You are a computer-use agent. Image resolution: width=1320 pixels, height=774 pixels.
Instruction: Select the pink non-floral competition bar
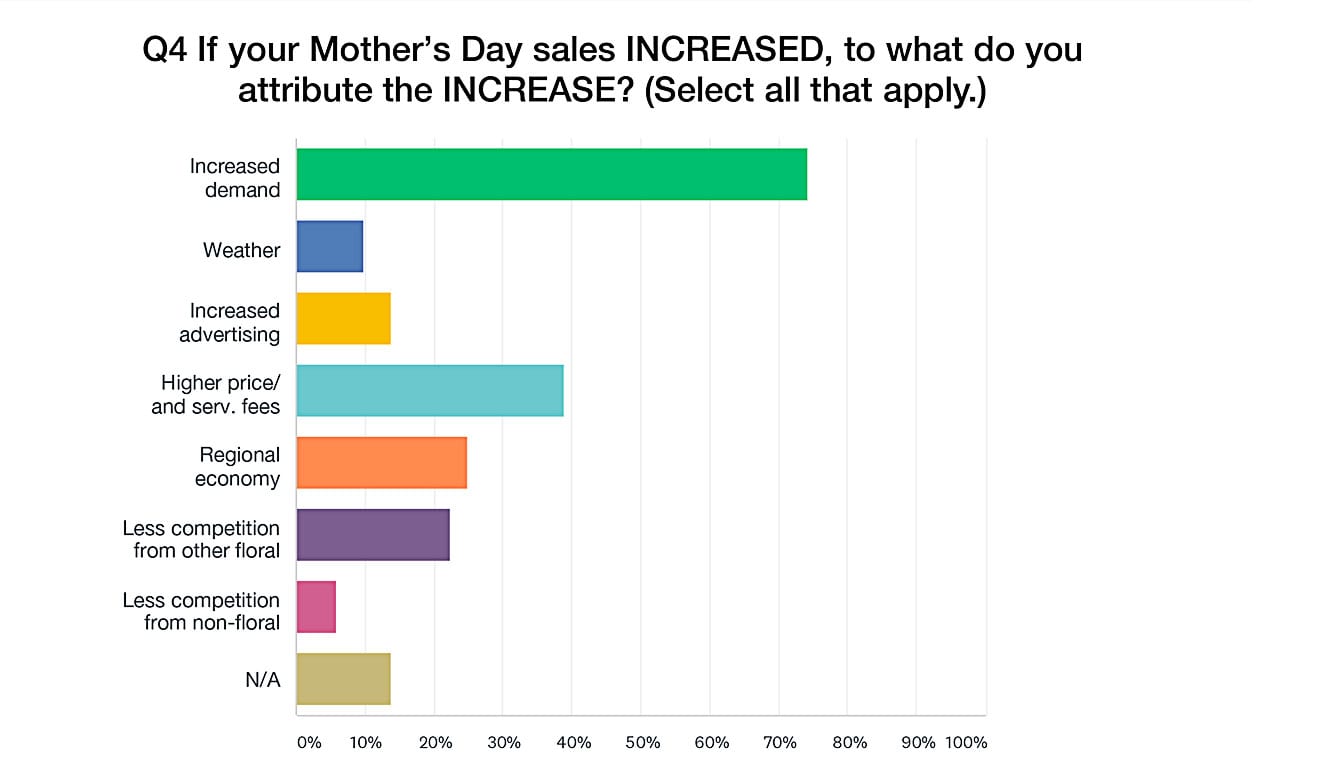(x=316, y=607)
